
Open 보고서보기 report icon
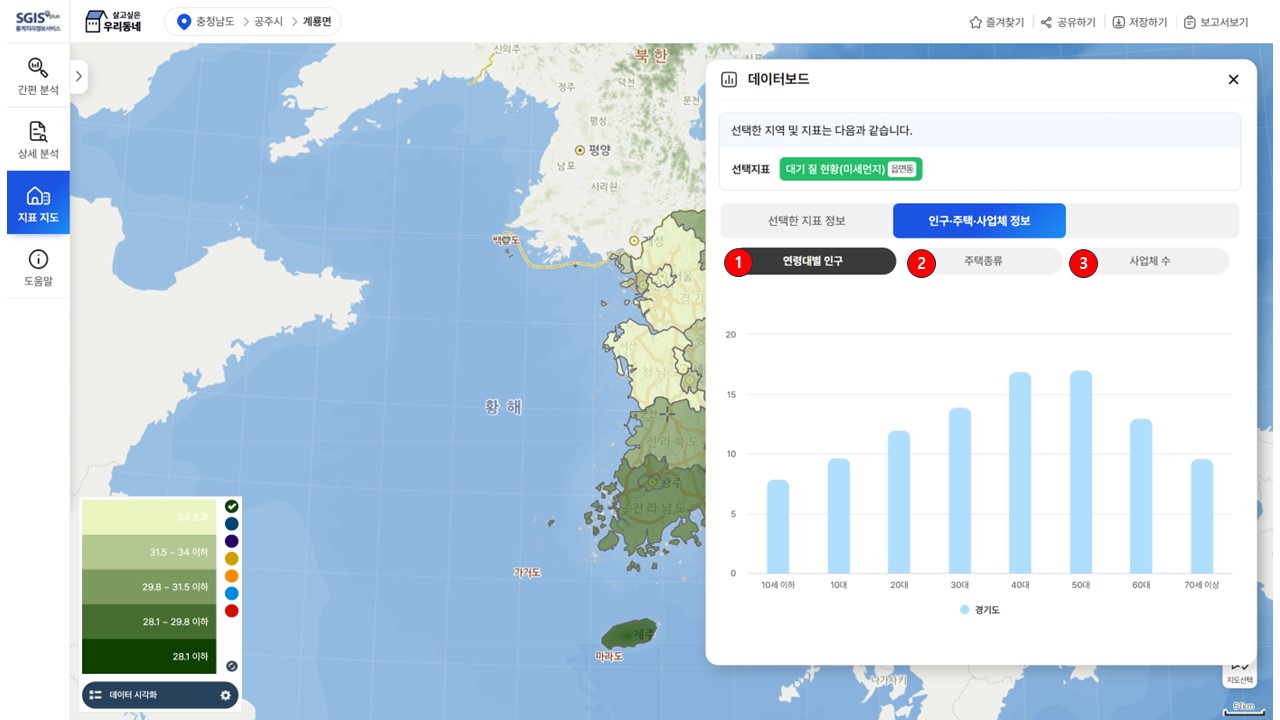(x=1189, y=22)
